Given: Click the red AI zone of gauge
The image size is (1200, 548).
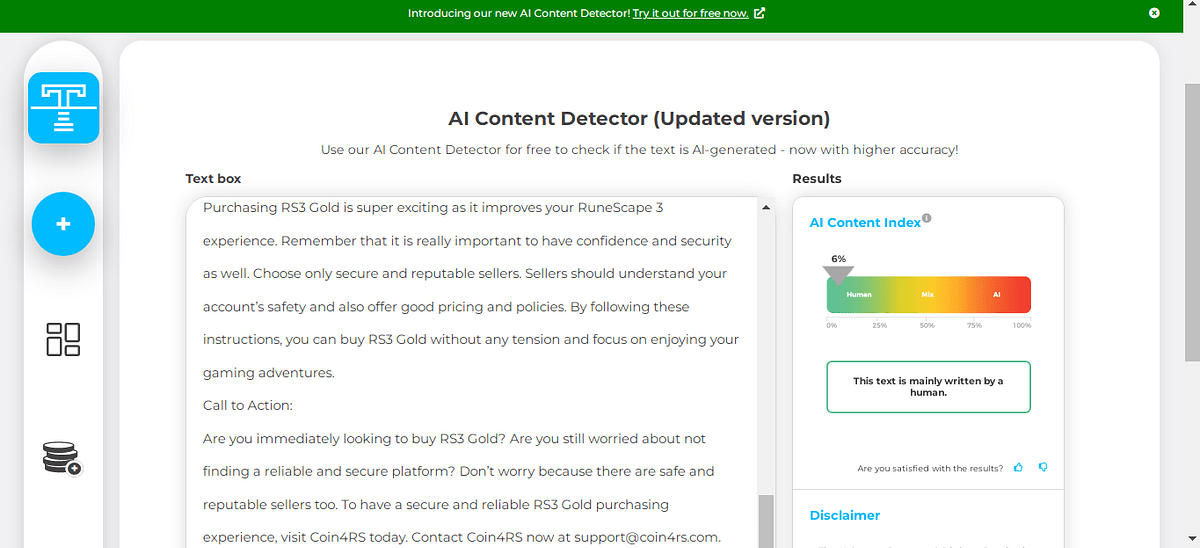Looking at the screenshot, I should 997,295.
